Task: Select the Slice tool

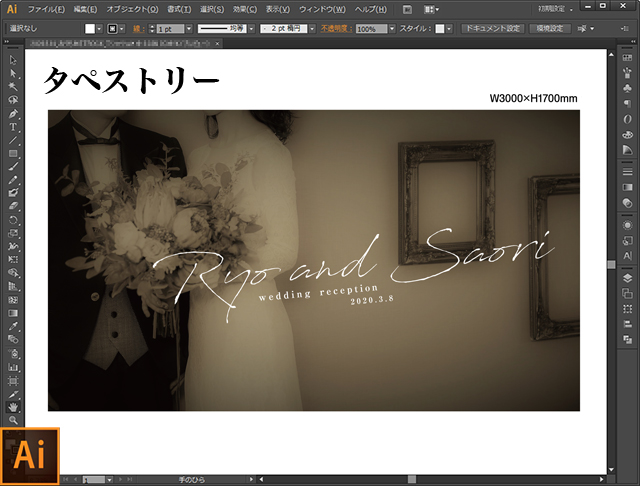Action: tap(13, 394)
